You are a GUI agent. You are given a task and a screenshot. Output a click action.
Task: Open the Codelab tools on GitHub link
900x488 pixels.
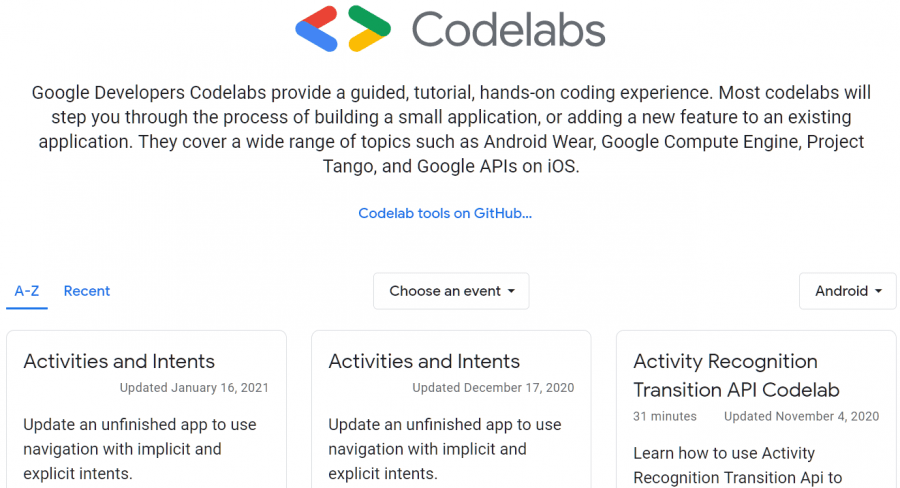pos(445,213)
